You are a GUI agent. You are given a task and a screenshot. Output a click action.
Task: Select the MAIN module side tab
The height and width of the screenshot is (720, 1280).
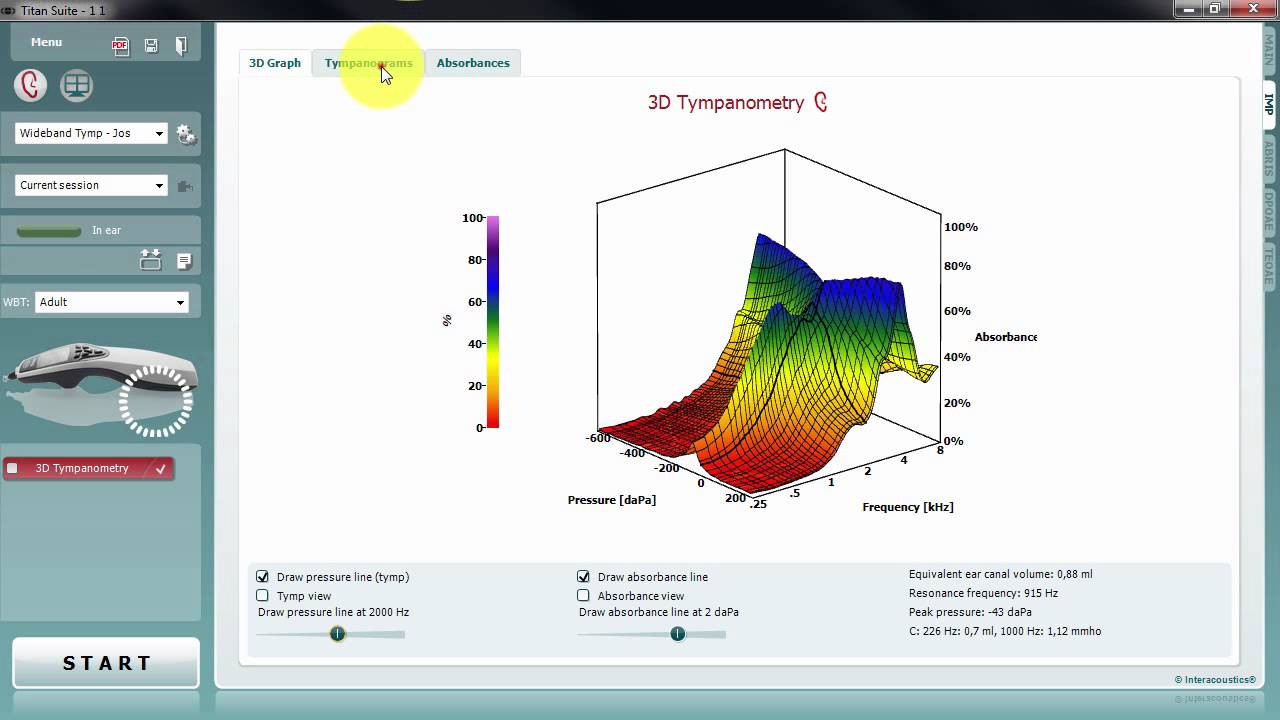[x=1269, y=53]
